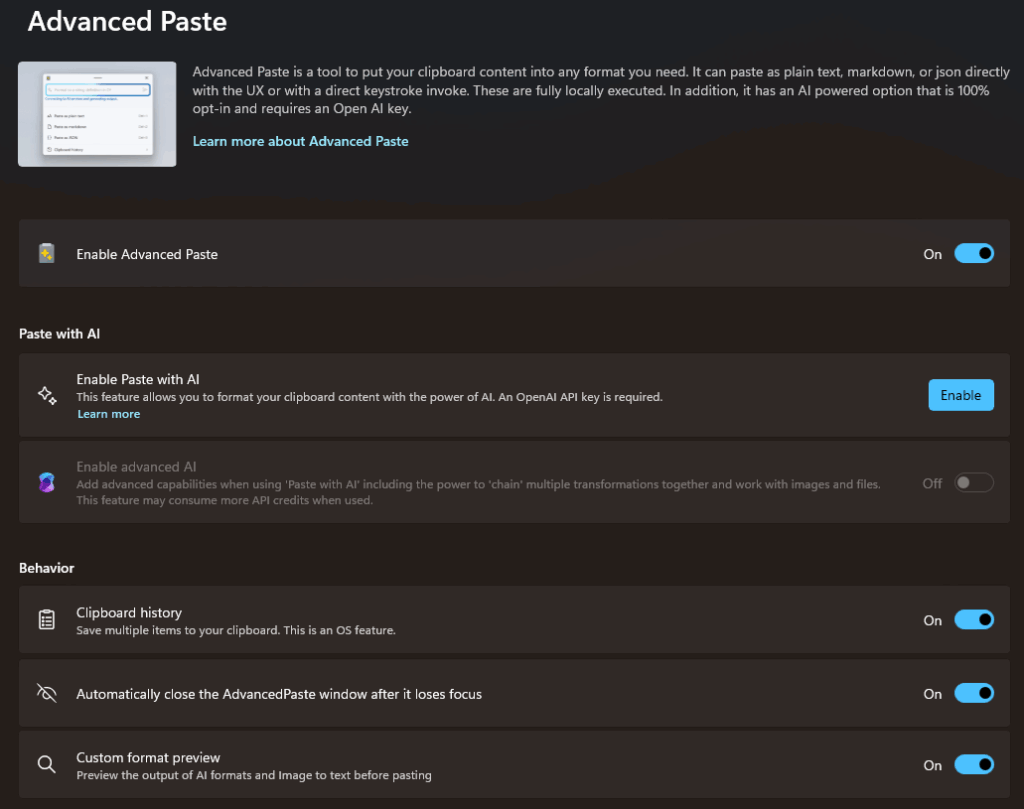
Task: Click the Clipboard history row label
Action: pyautogui.click(x=129, y=612)
